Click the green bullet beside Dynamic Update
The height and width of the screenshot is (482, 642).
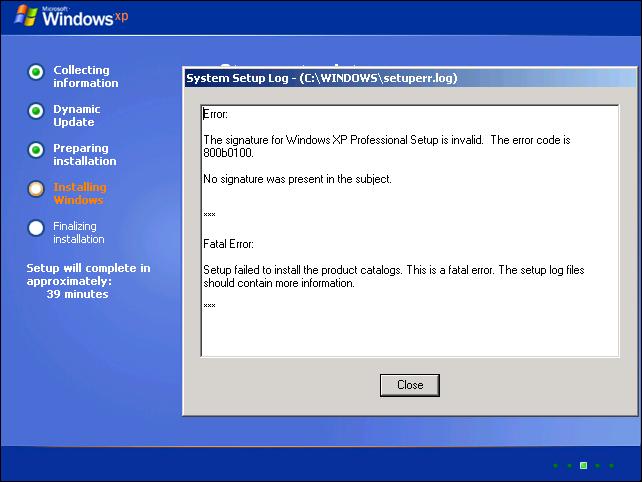tap(36, 111)
